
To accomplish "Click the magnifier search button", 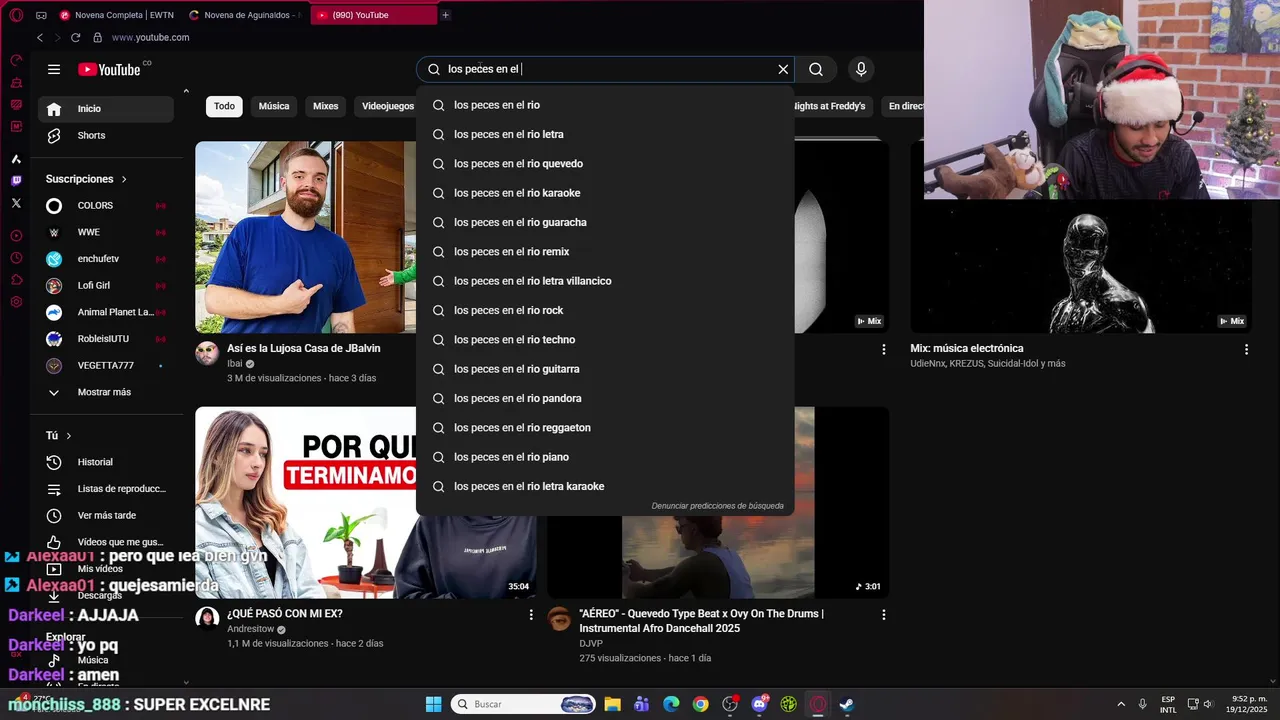I will pos(816,69).
